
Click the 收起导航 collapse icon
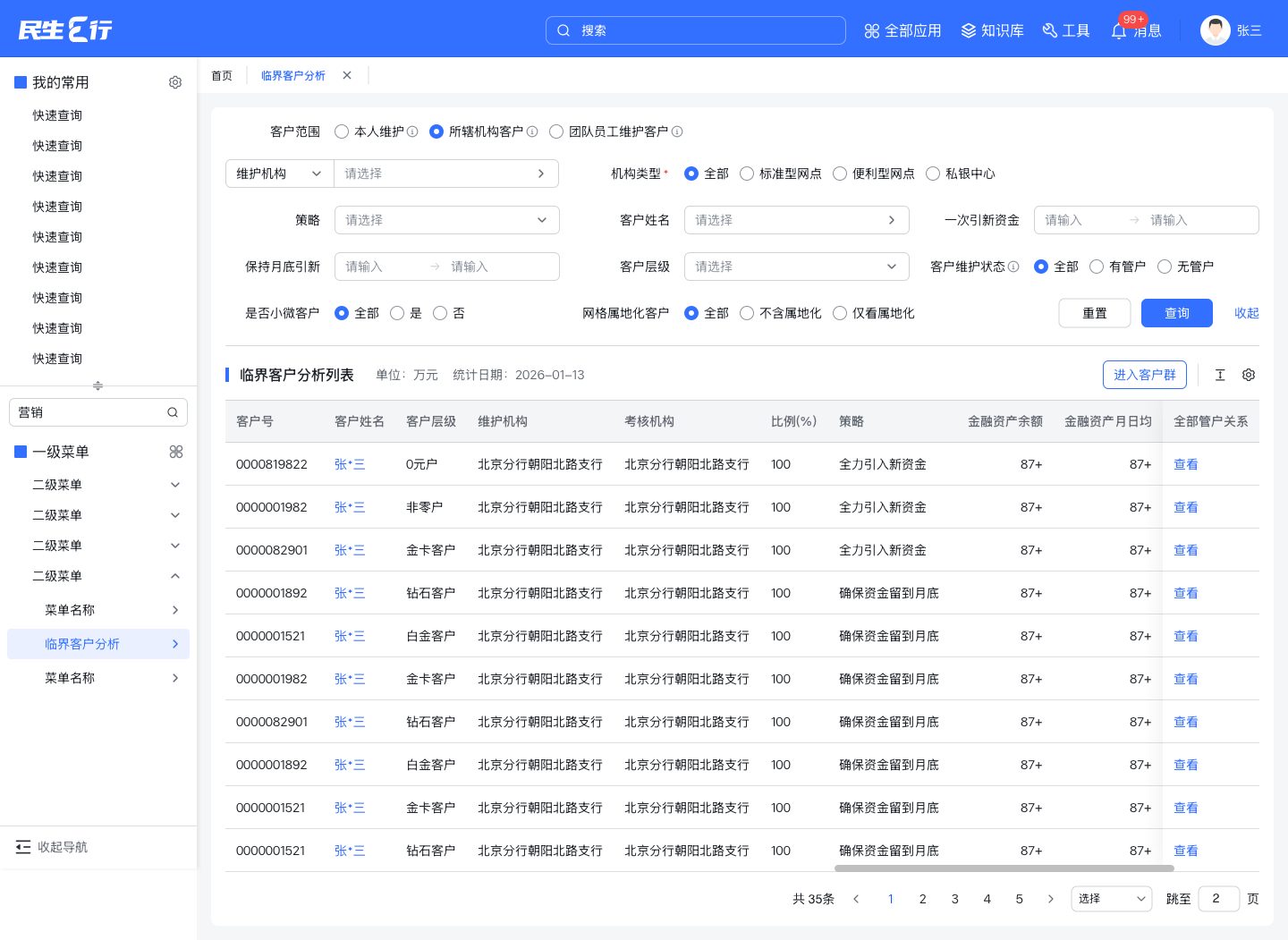23,847
